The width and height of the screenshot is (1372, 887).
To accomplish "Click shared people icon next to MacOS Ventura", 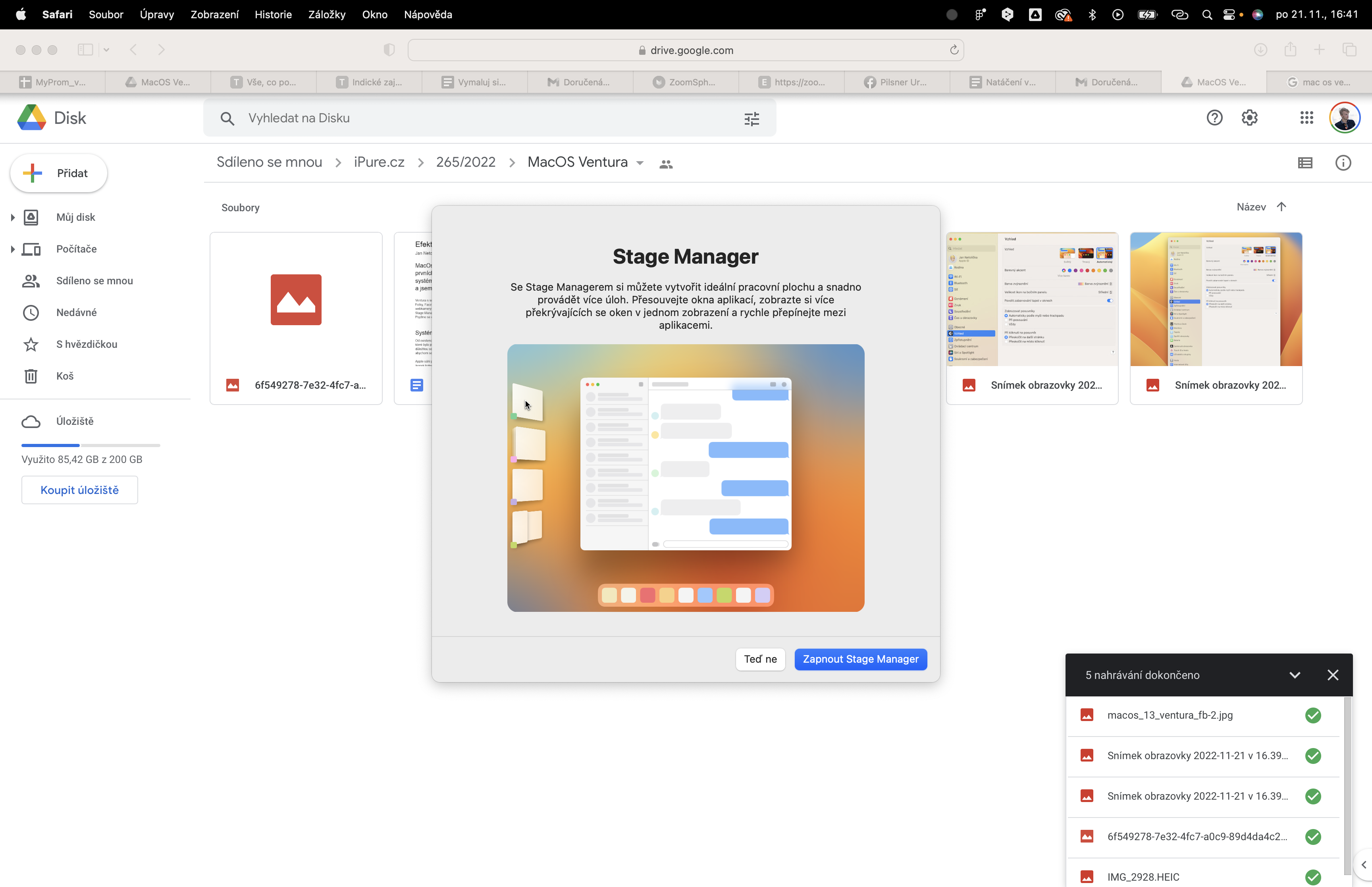I will pyautogui.click(x=666, y=164).
